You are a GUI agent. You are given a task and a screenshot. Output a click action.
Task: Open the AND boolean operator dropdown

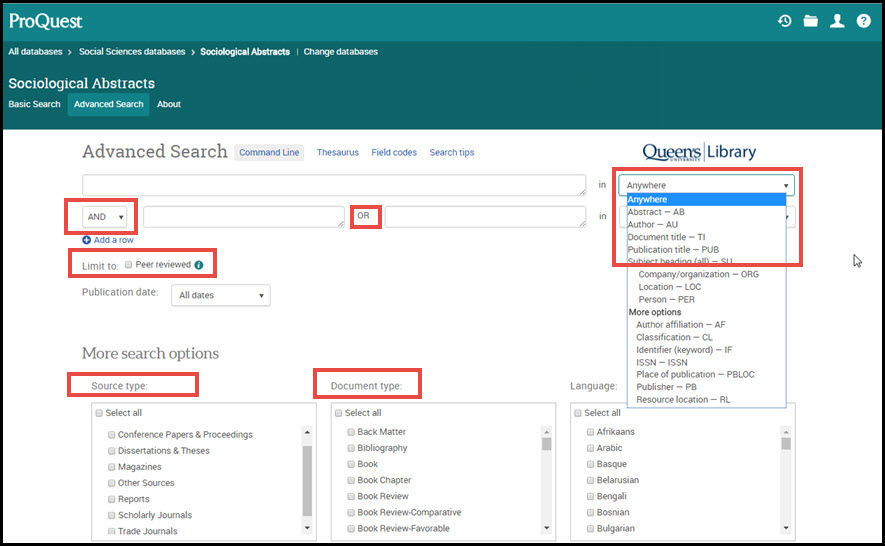tap(105, 217)
